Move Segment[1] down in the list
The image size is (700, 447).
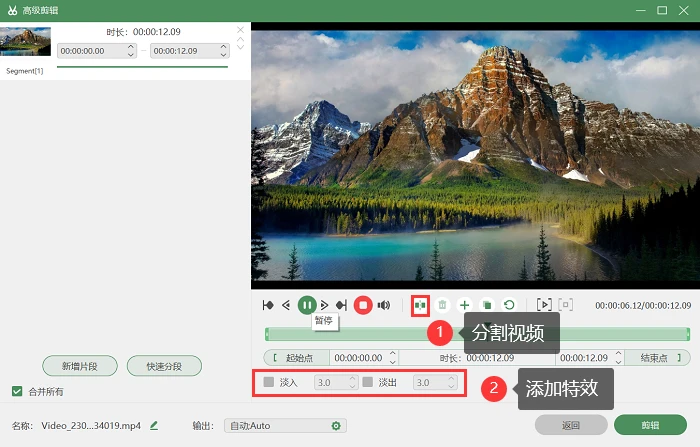[x=240, y=47]
